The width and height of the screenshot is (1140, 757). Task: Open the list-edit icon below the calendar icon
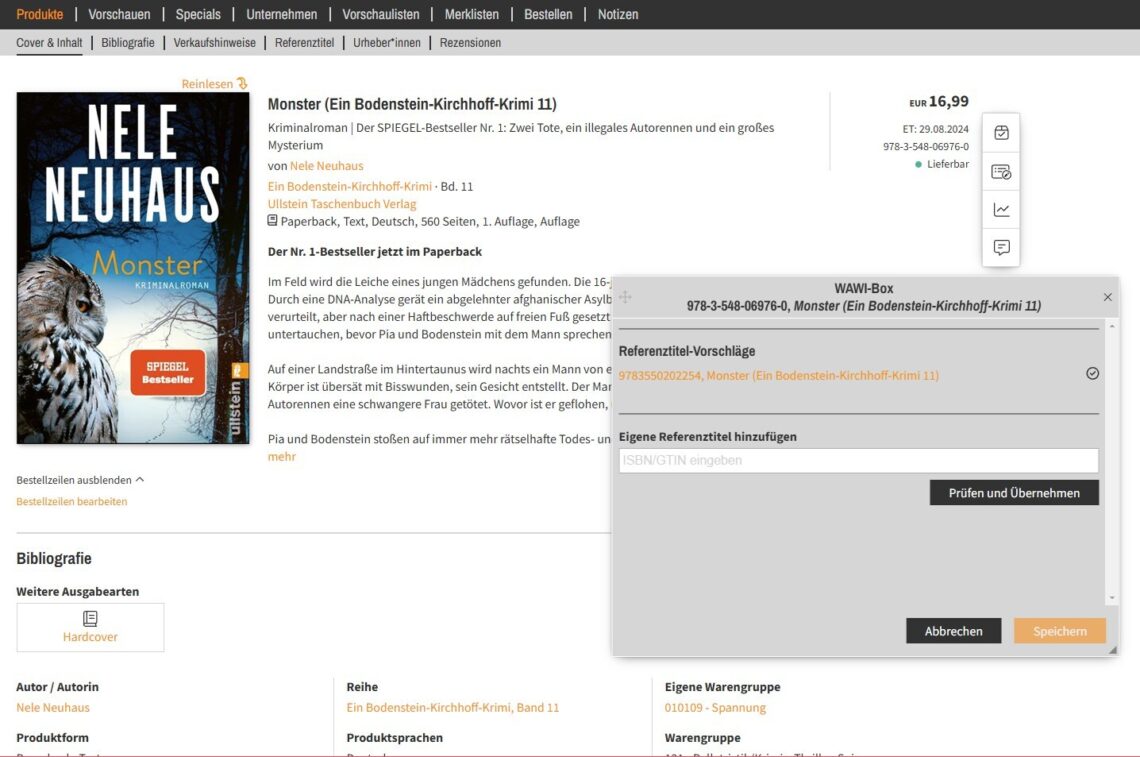click(x=1001, y=172)
